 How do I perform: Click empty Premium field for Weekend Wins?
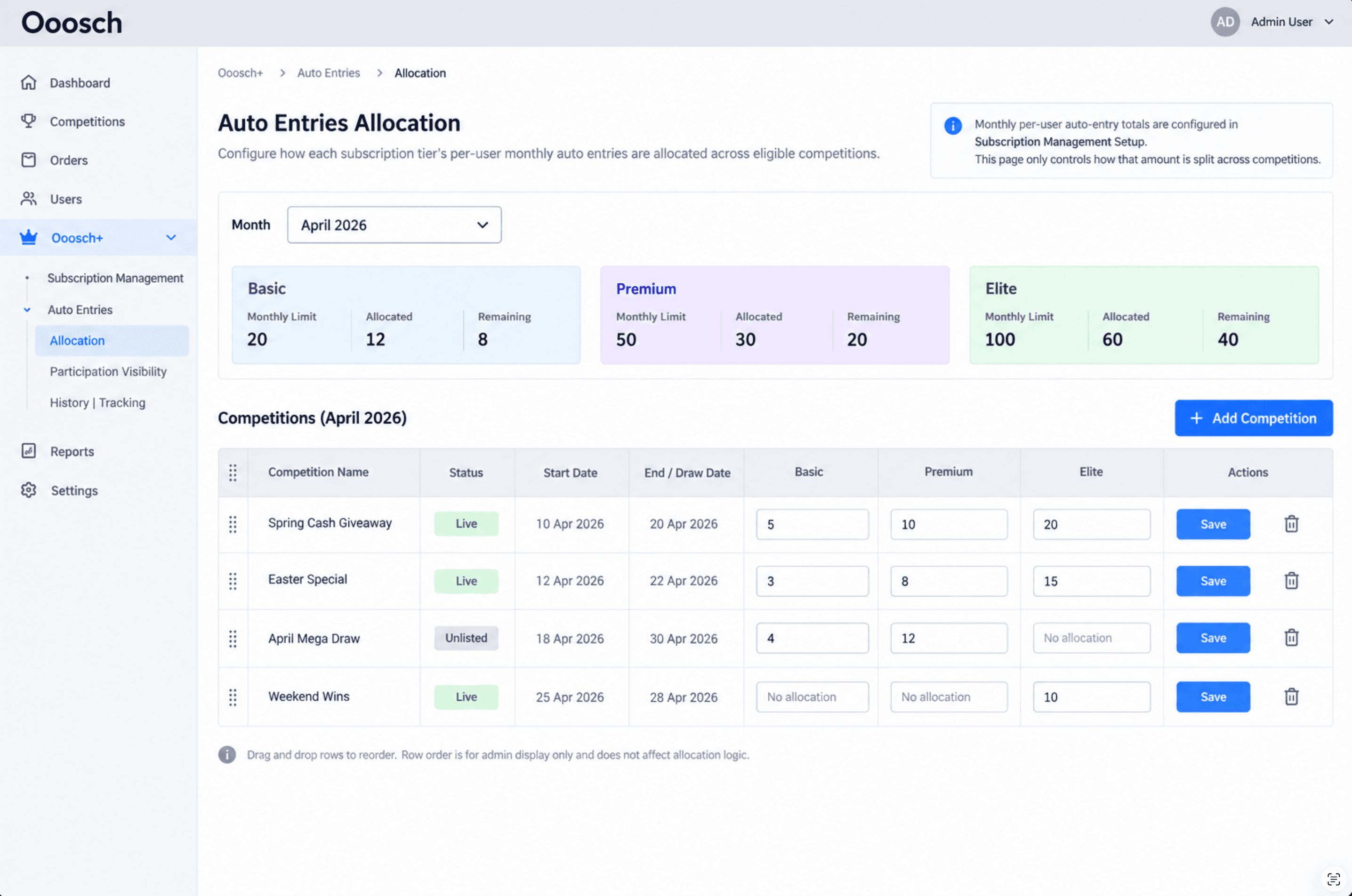click(949, 697)
